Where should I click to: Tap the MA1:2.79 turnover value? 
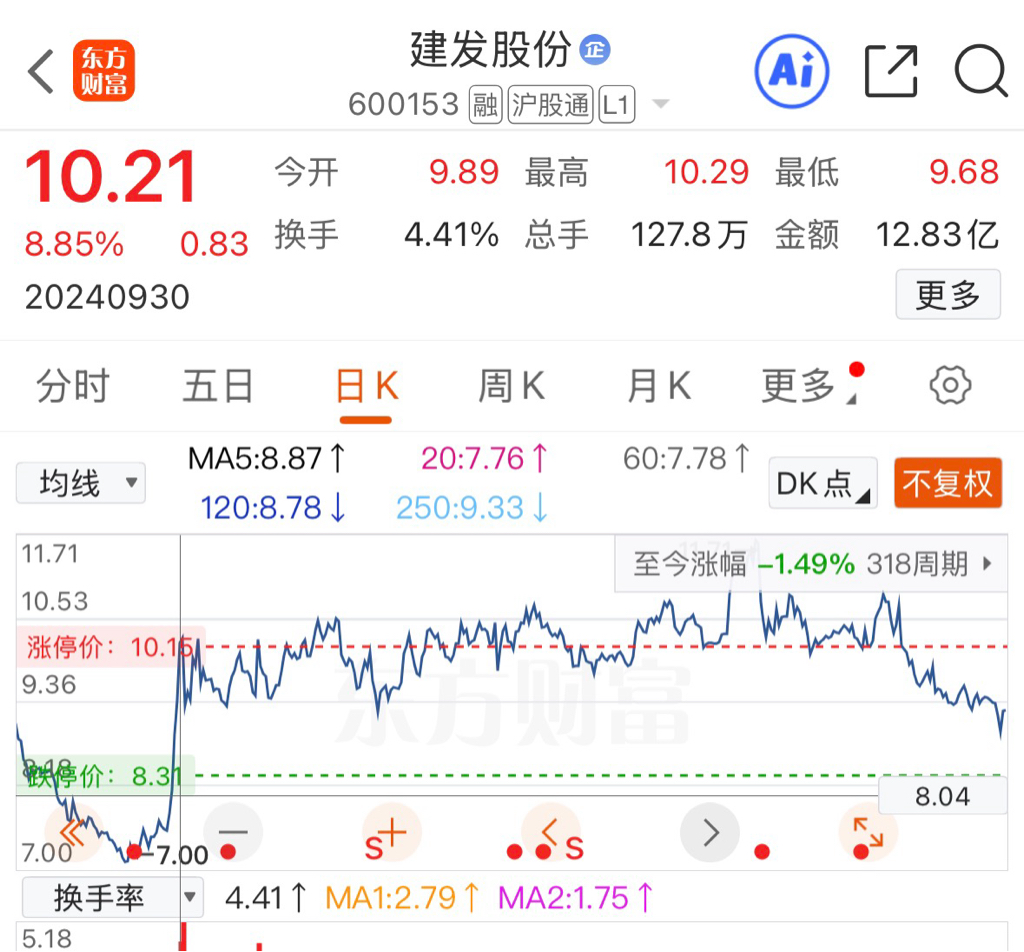pos(402,898)
